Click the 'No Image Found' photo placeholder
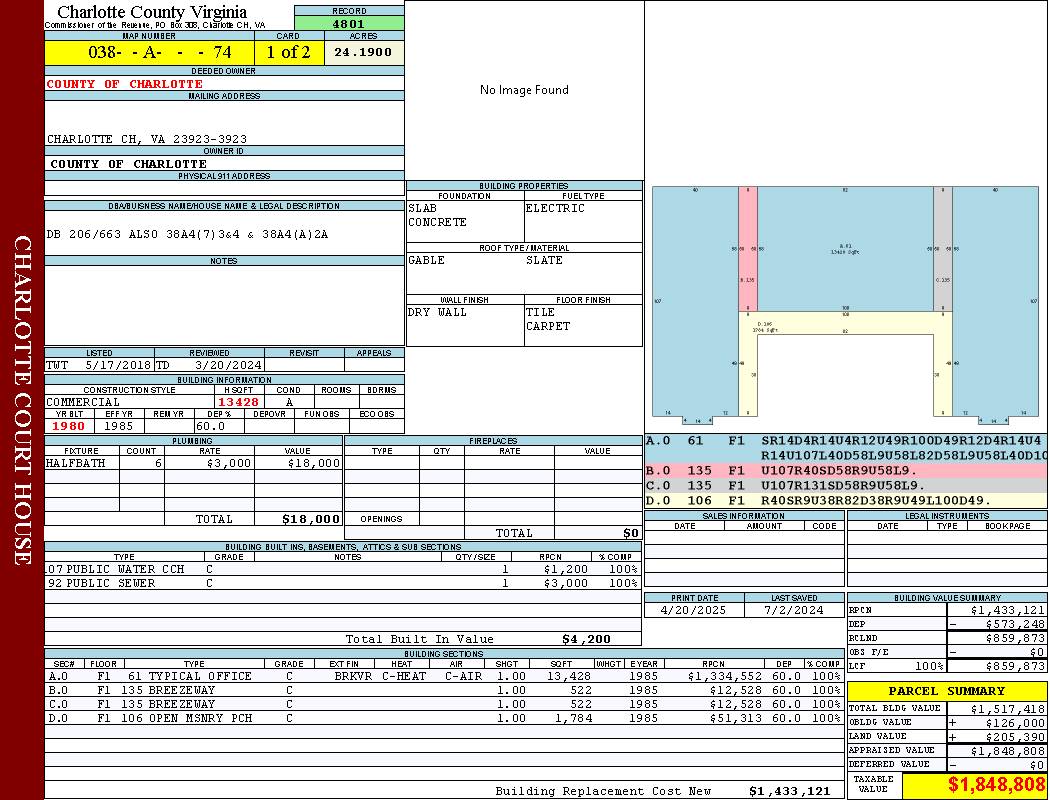 pos(524,90)
